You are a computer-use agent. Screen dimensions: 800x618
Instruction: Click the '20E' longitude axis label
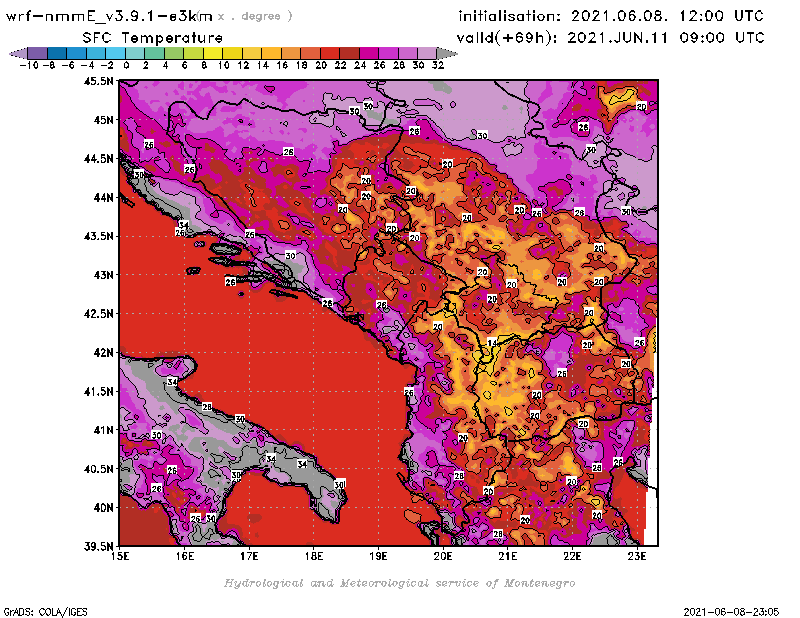pos(443,556)
